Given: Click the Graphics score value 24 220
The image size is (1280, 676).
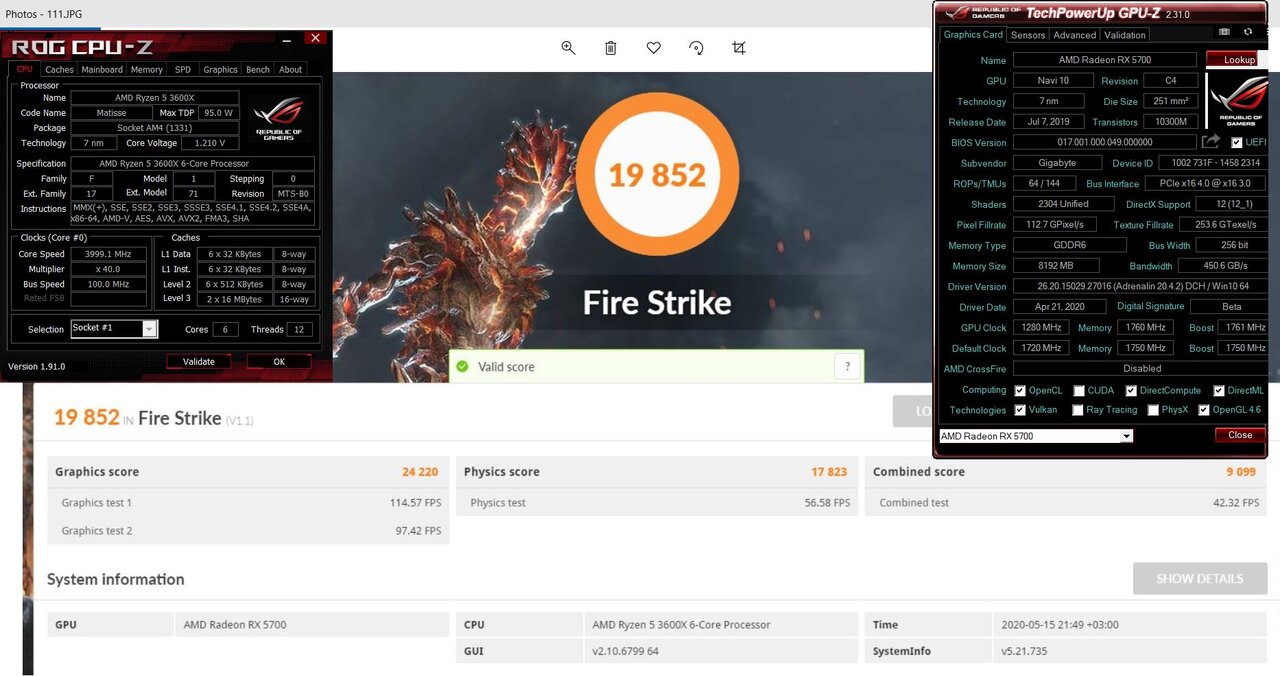Looking at the screenshot, I should point(420,472).
